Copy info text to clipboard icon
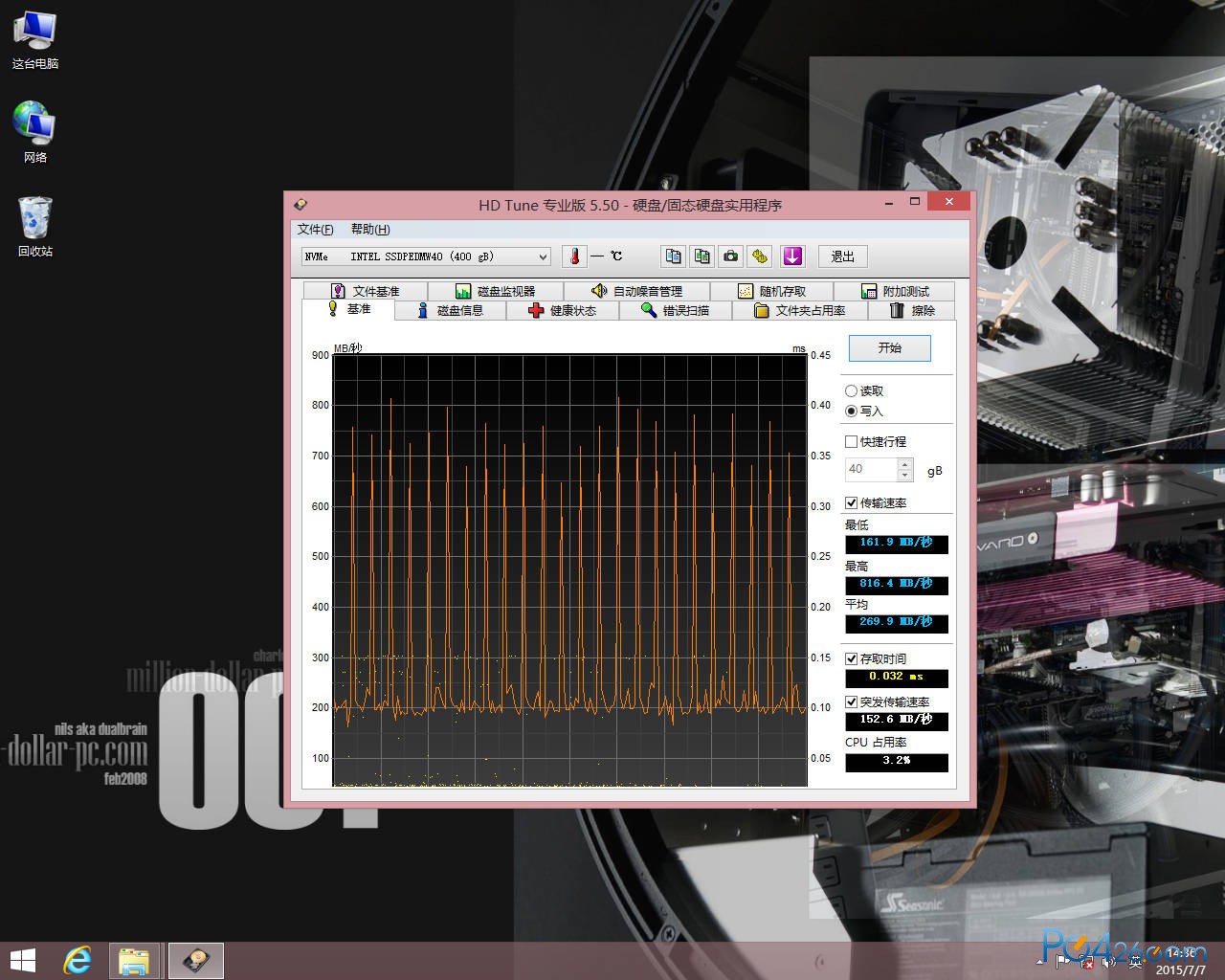 click(x=674, y=256)
